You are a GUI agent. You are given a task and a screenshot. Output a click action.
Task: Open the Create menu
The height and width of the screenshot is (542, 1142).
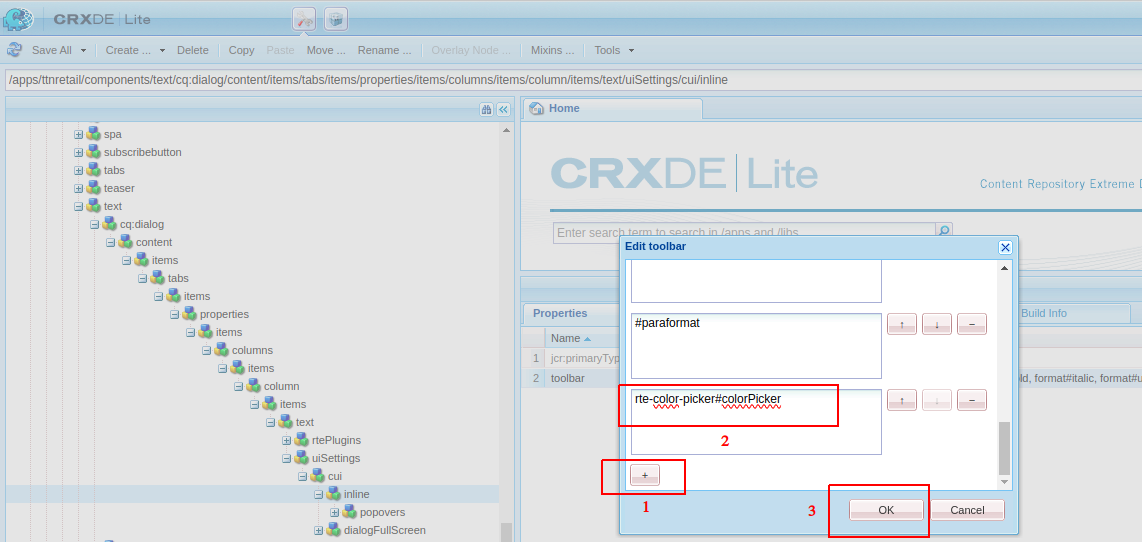coord(128,50)
